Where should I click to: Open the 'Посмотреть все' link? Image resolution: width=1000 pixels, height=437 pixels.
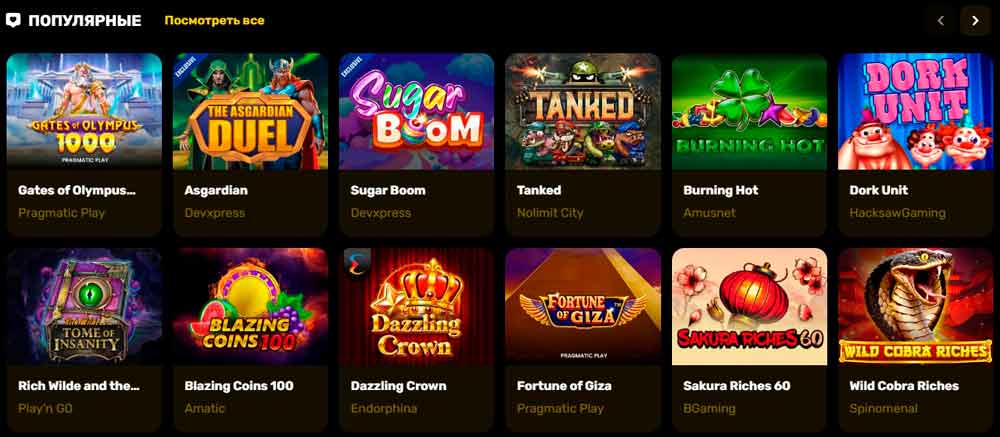coord(214,20)
